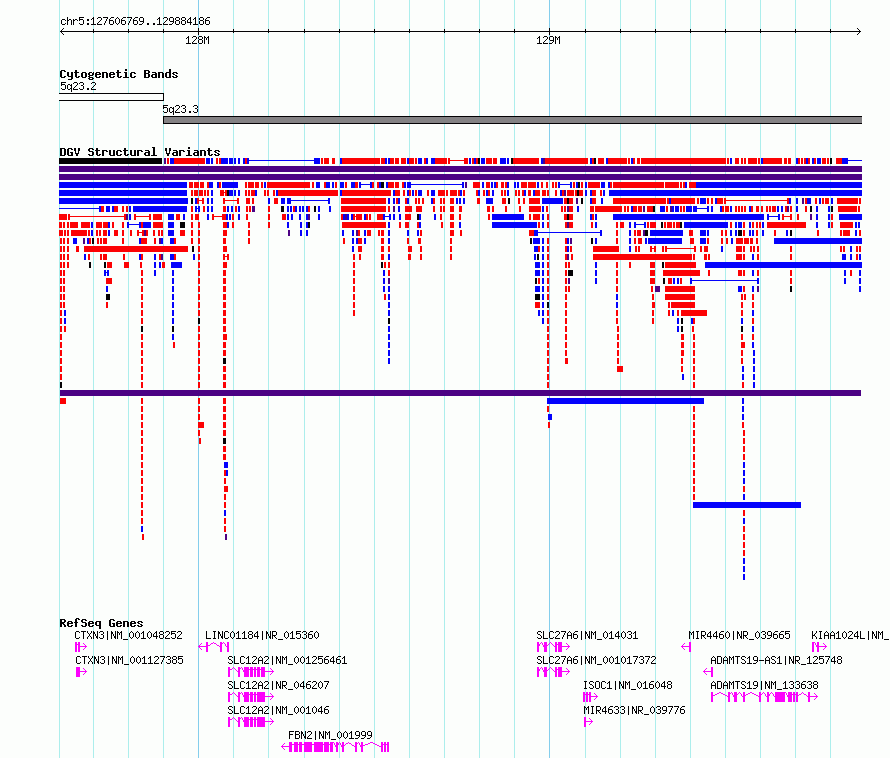Click the CTXN3 NM_001048252 gene glyph
This screenshot has width=890, height=758.
point(81,647)
